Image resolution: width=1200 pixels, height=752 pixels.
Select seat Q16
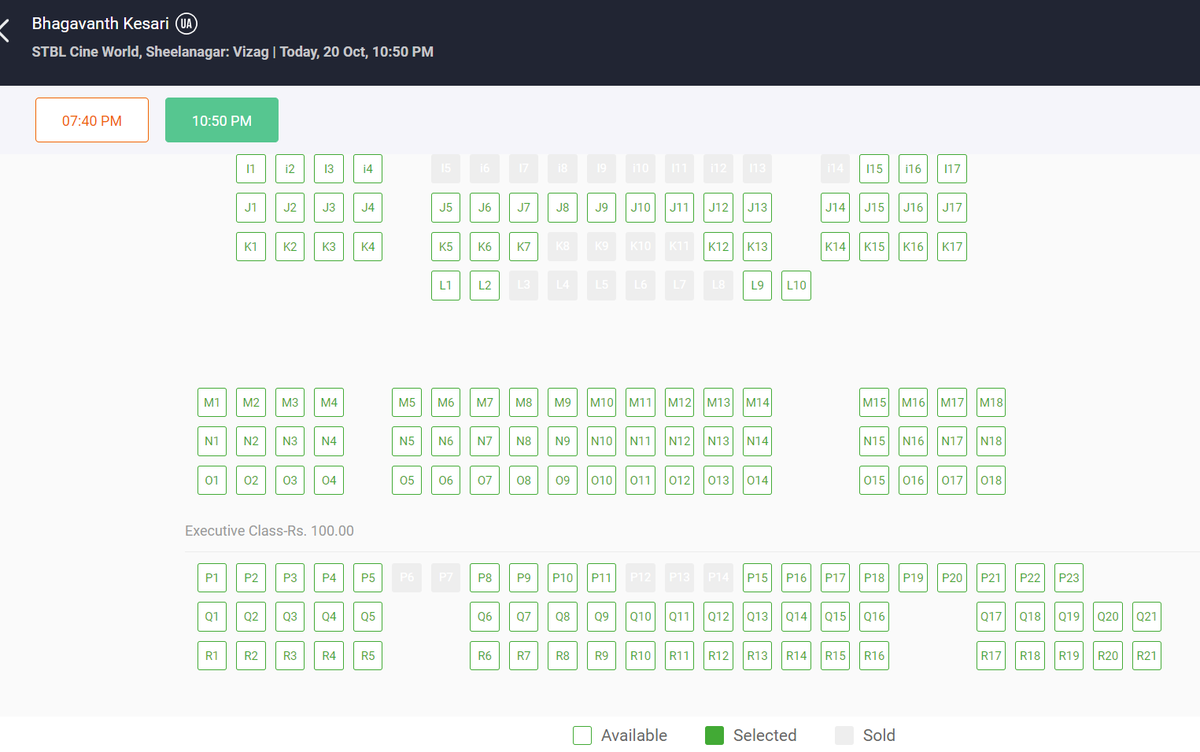pos(874,617)
